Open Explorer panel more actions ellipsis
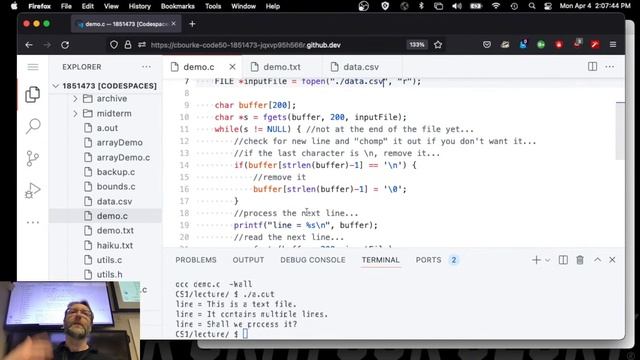 pyautogui.click(x=146, y=67)
